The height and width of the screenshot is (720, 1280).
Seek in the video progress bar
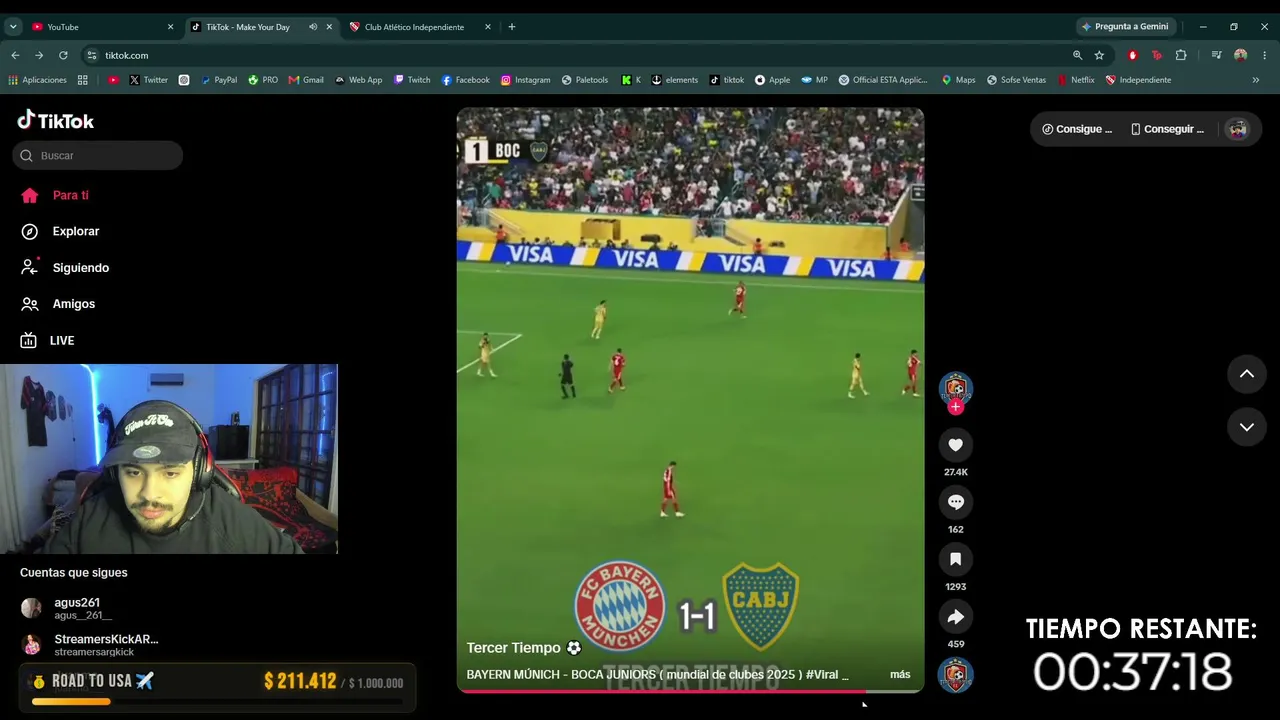(x=690, y=691)
